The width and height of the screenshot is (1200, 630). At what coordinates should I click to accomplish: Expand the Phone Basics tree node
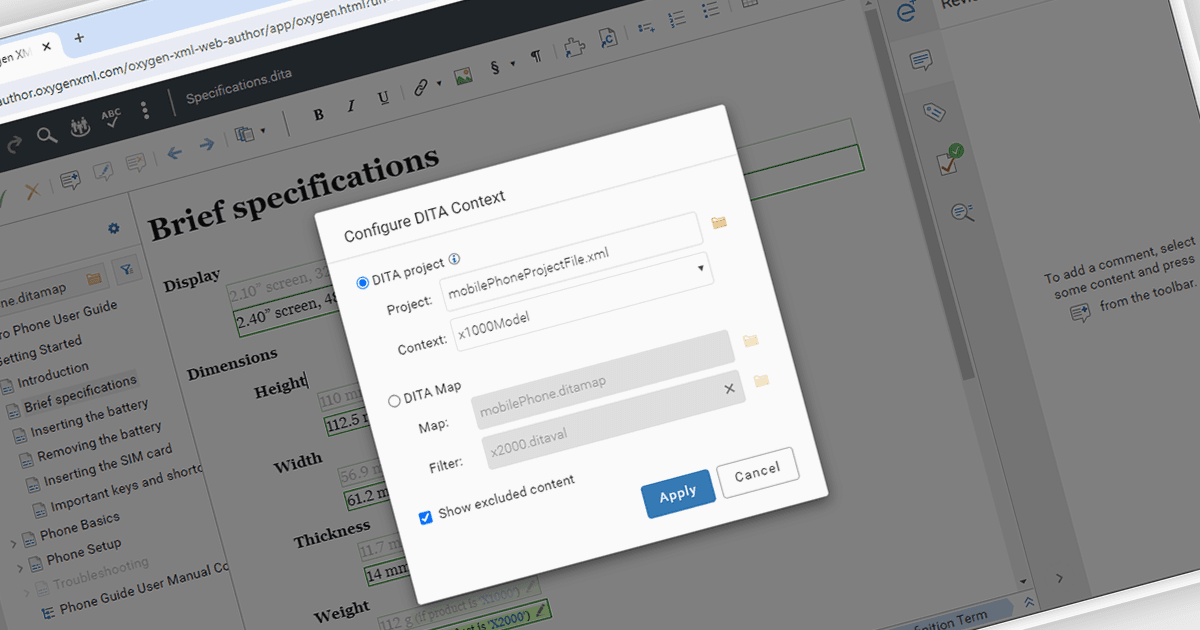click(12, 545)
